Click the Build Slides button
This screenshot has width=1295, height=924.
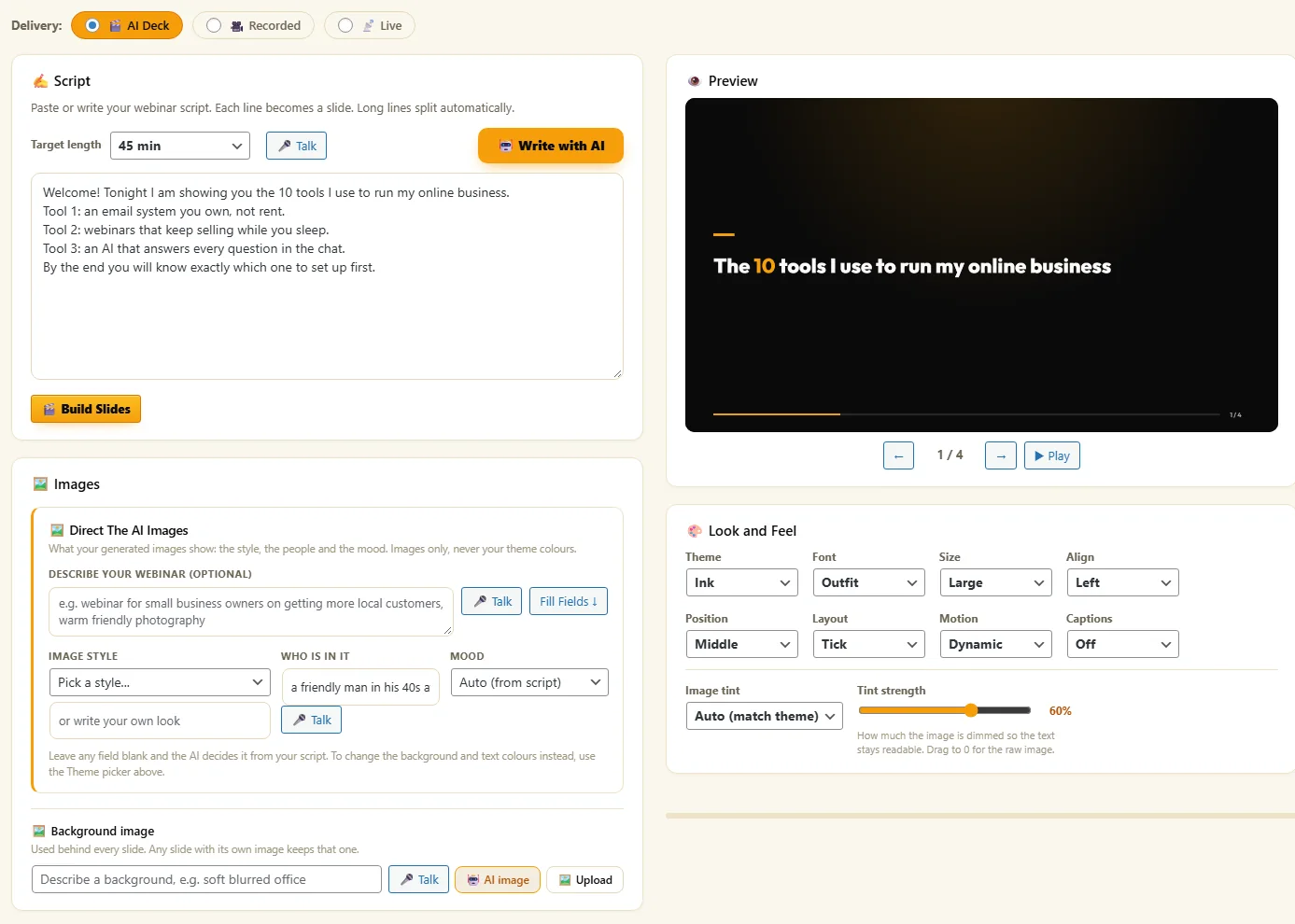pyautogui.click(x=86, y=409)
